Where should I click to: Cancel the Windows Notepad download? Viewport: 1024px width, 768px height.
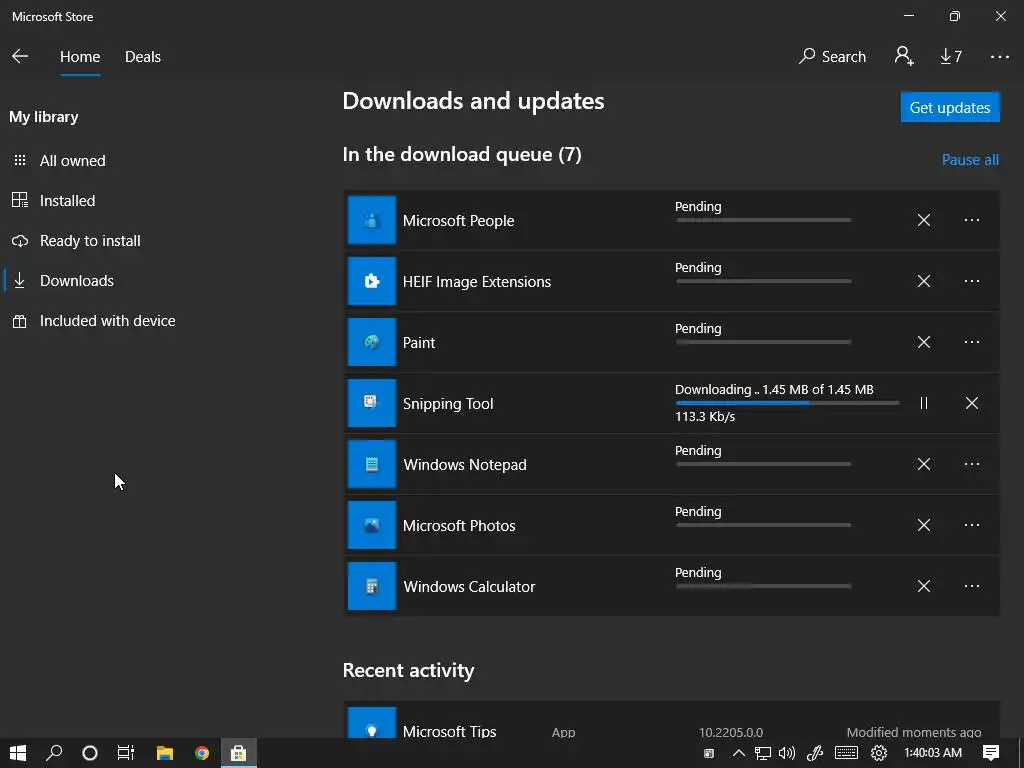click(x=923, y=464)
